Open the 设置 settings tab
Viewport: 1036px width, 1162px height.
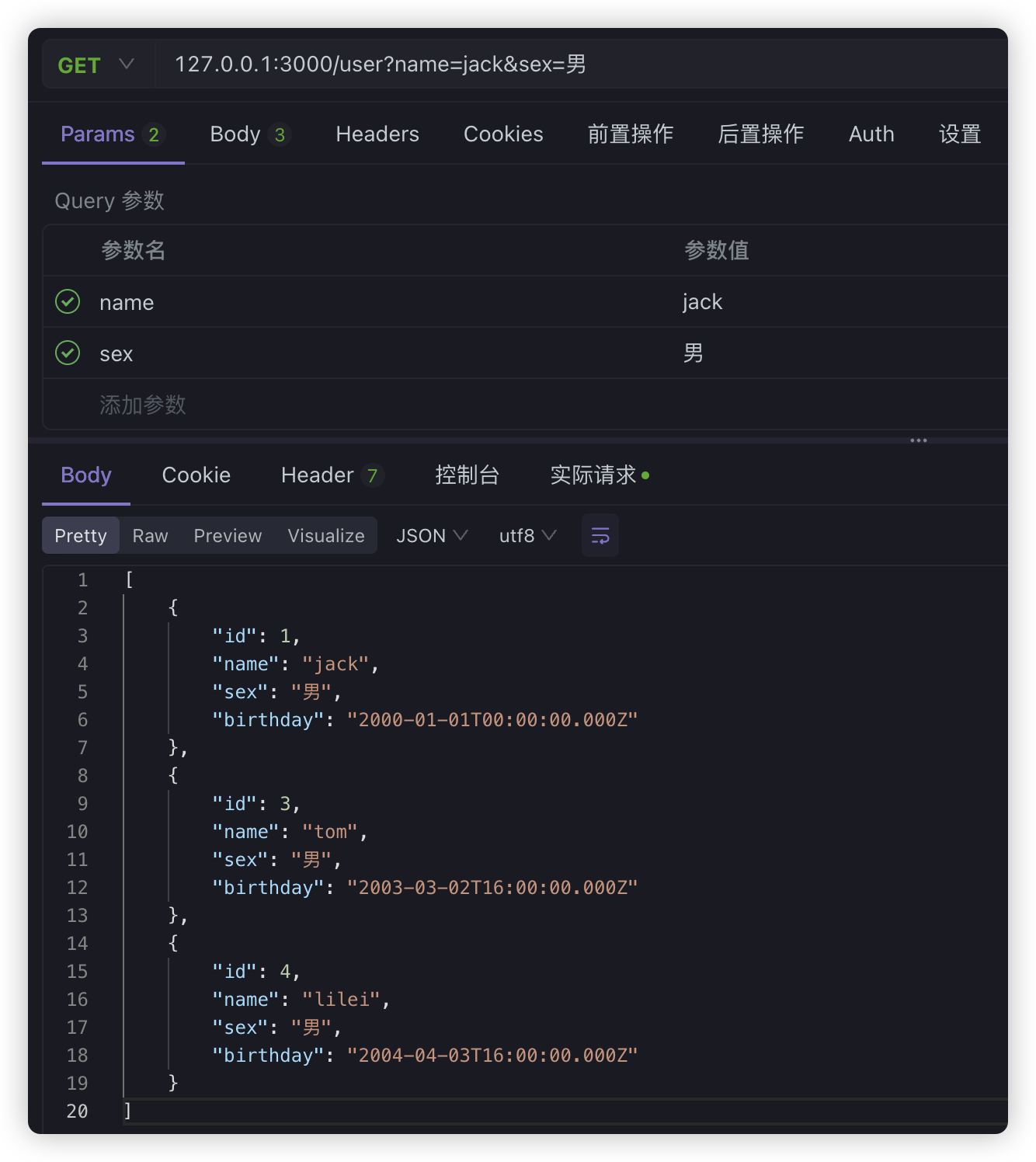[960, 134]
